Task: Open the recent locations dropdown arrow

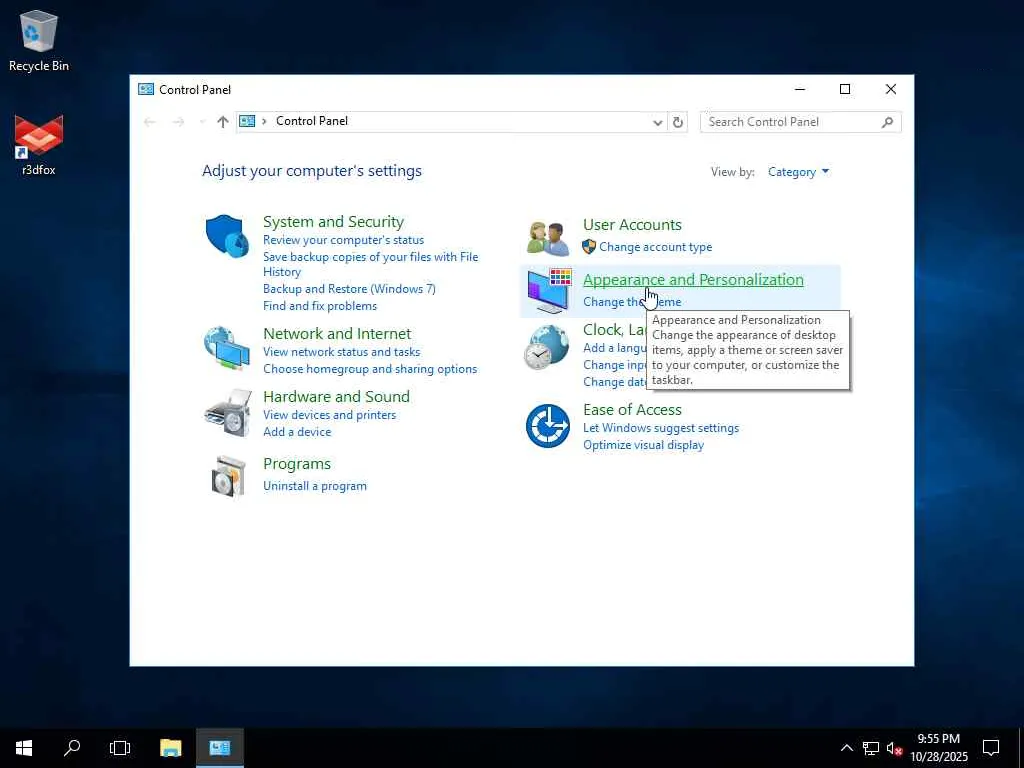Action: 202,121
